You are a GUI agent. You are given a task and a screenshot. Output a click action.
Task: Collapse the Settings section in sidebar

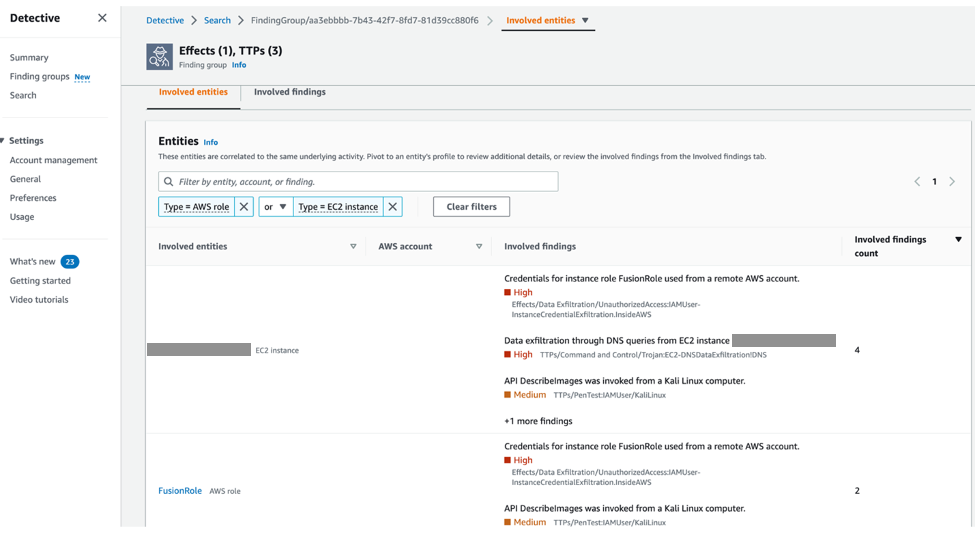pyautogui.click(x=2, y=141)
